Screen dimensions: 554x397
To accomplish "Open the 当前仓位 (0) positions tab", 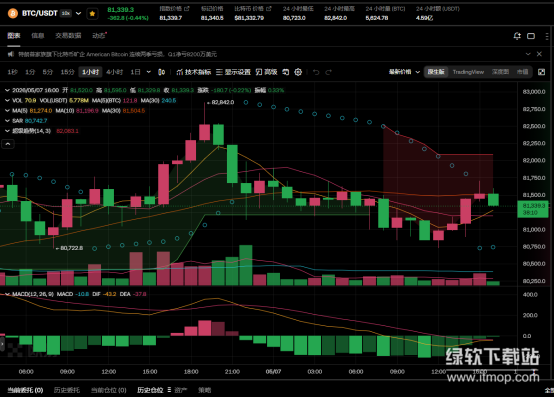I will (108, 390).
